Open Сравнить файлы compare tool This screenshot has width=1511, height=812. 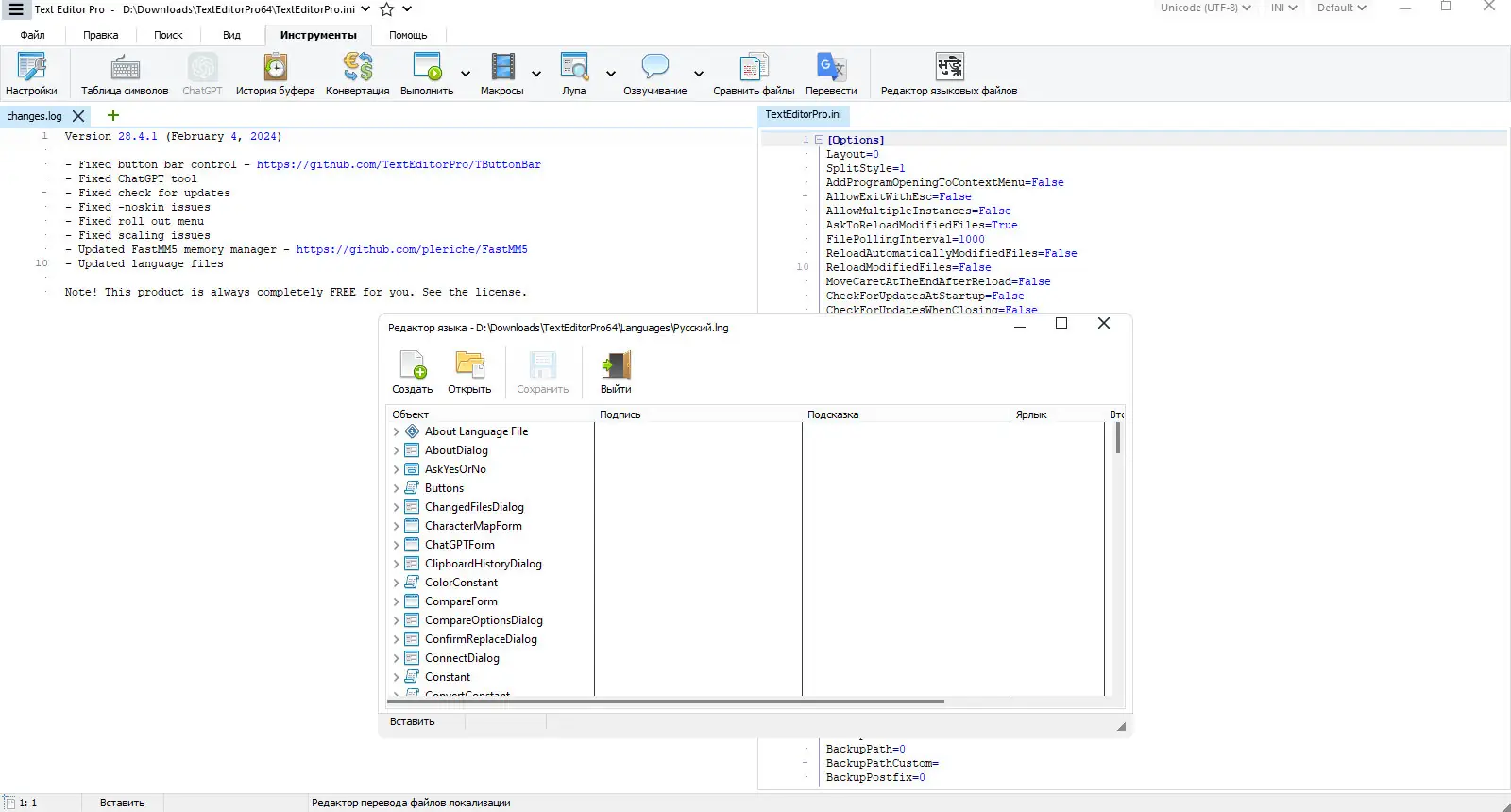click(754, 75)
